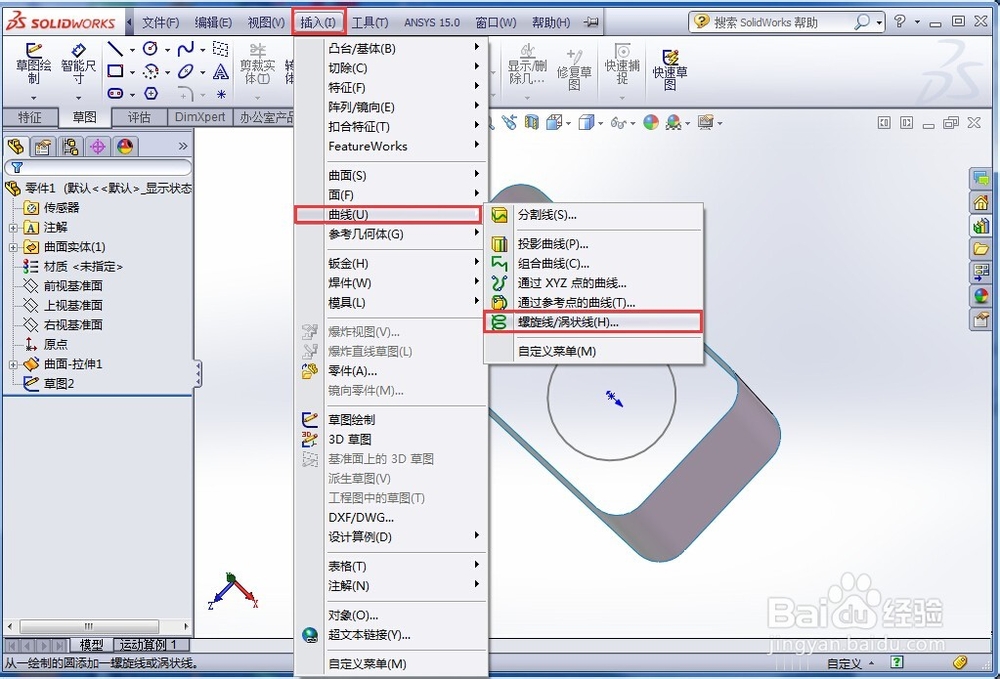Expand more panel tabs with the double chevron

tap(183, 146)
